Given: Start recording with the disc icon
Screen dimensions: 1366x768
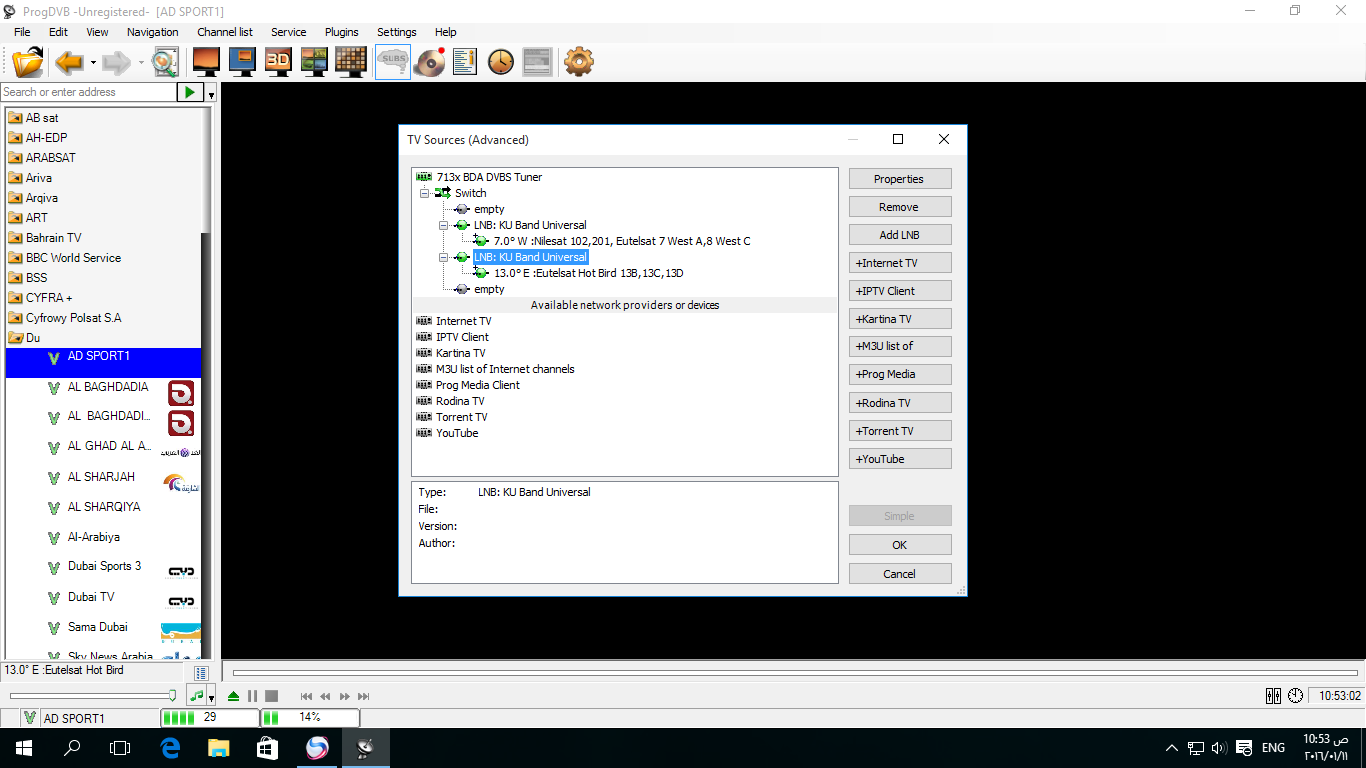Looking at the screenshot, I should [430, 62].
